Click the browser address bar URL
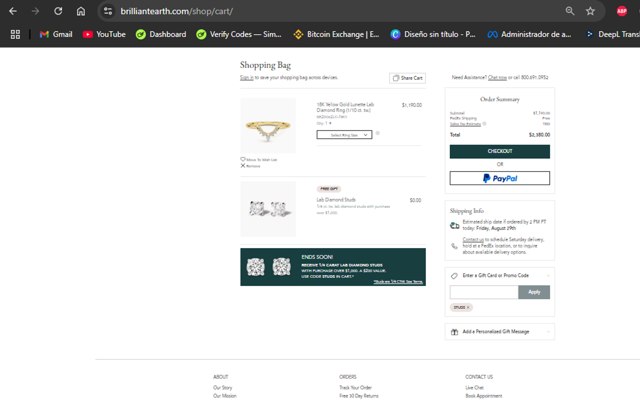The height and width of the screenshot is (400, 640). pyautogui.click(x=176, y=11)
